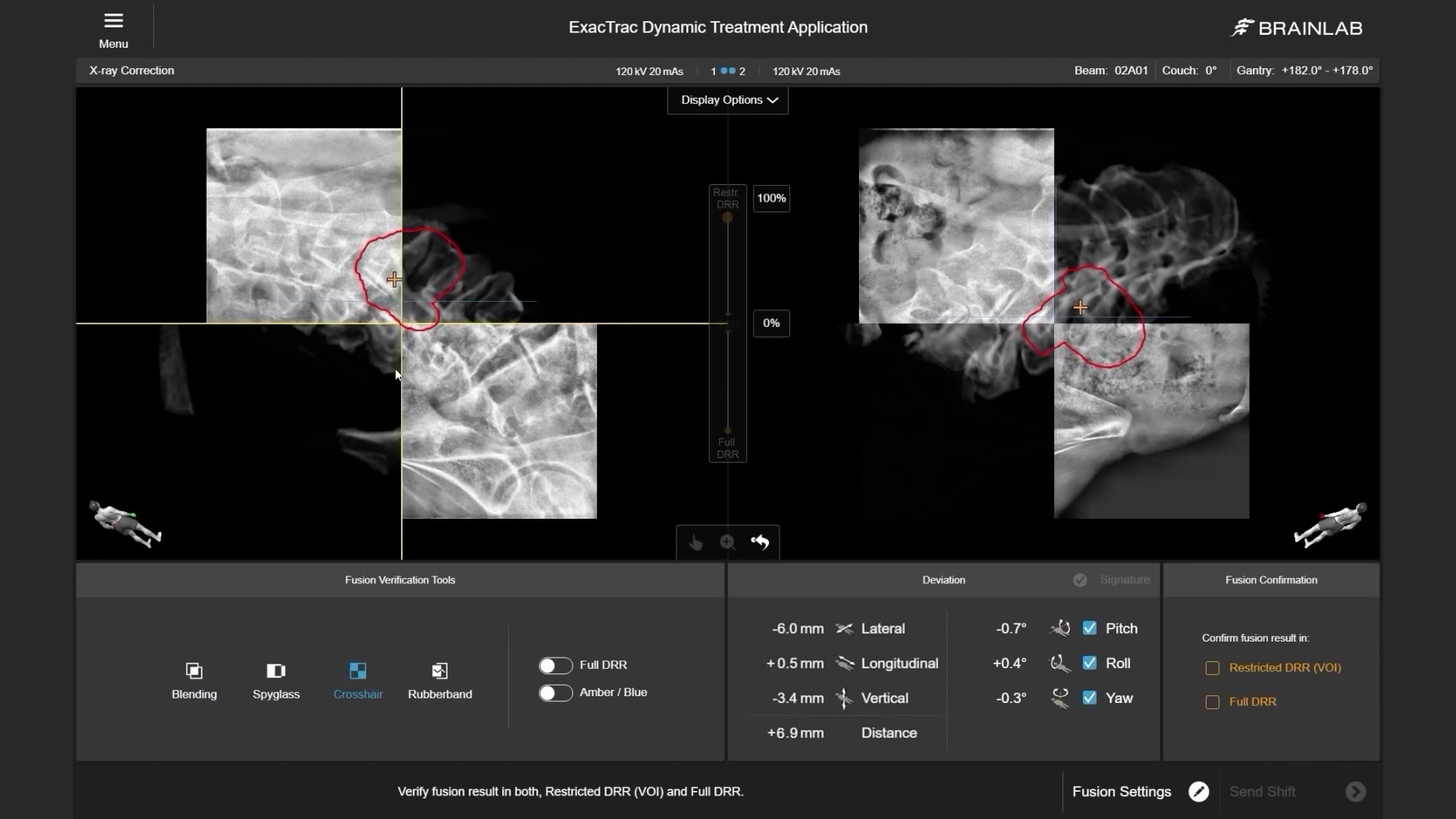Click the +0.4° roll value
Viewport: 1456px width, 819px height.
pos(1009,664)
